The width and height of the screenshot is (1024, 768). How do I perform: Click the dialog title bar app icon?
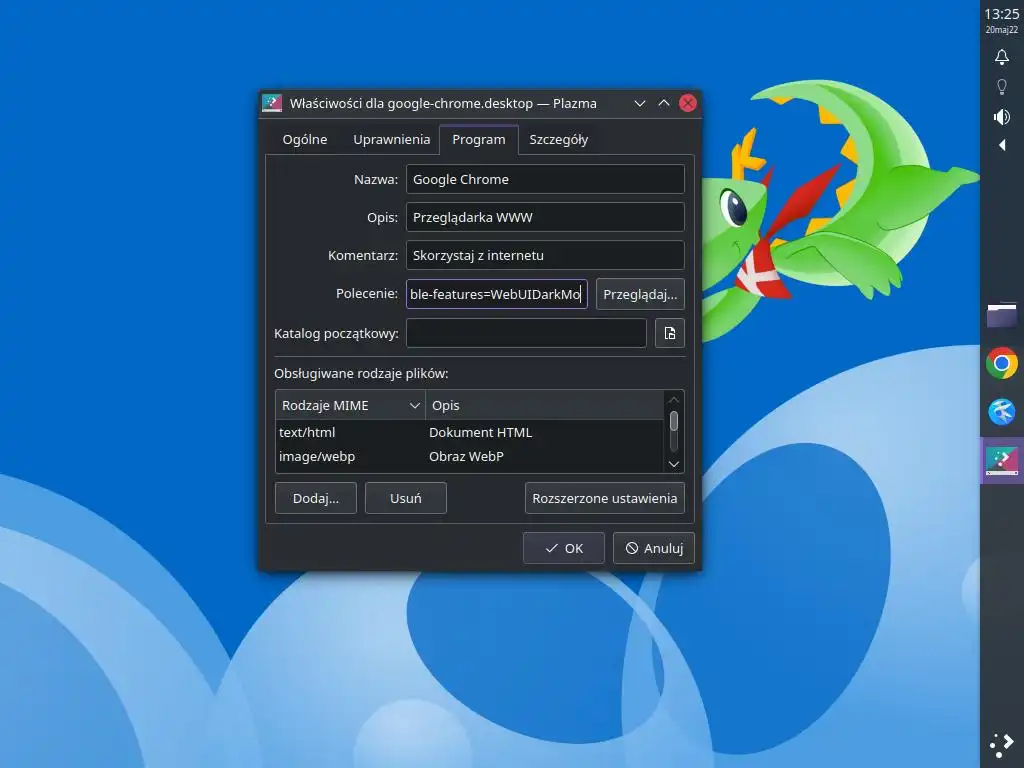(x=272, y=103)
